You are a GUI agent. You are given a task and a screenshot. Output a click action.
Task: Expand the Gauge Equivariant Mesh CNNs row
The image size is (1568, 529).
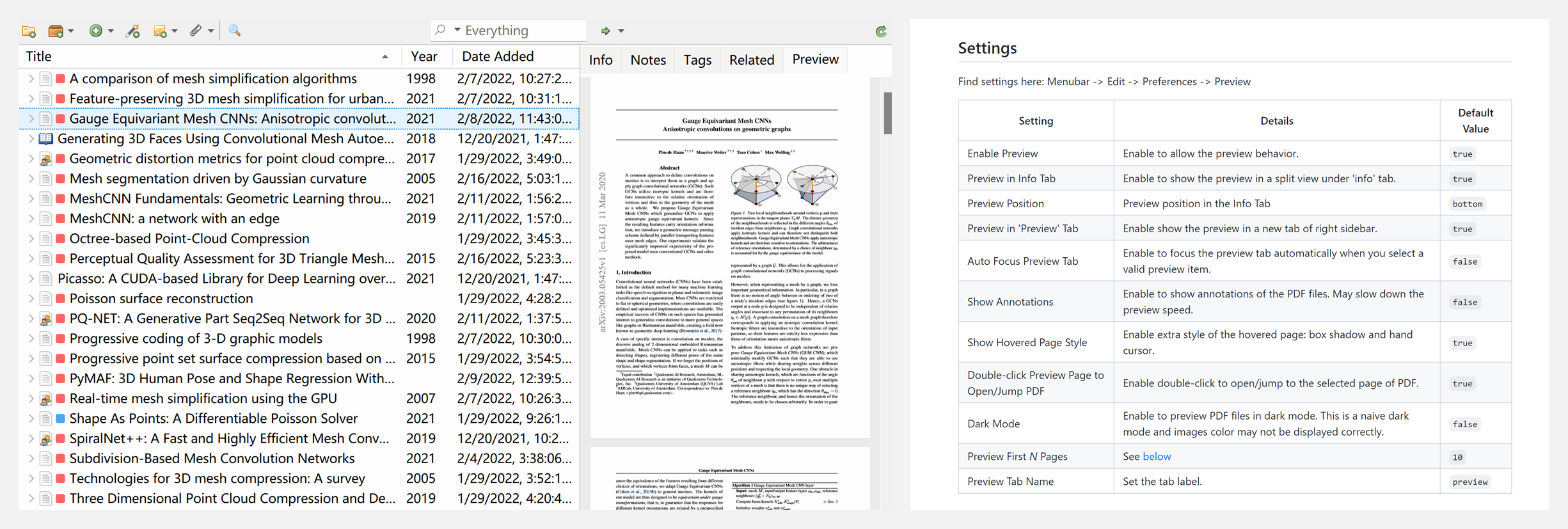(31, 119)
